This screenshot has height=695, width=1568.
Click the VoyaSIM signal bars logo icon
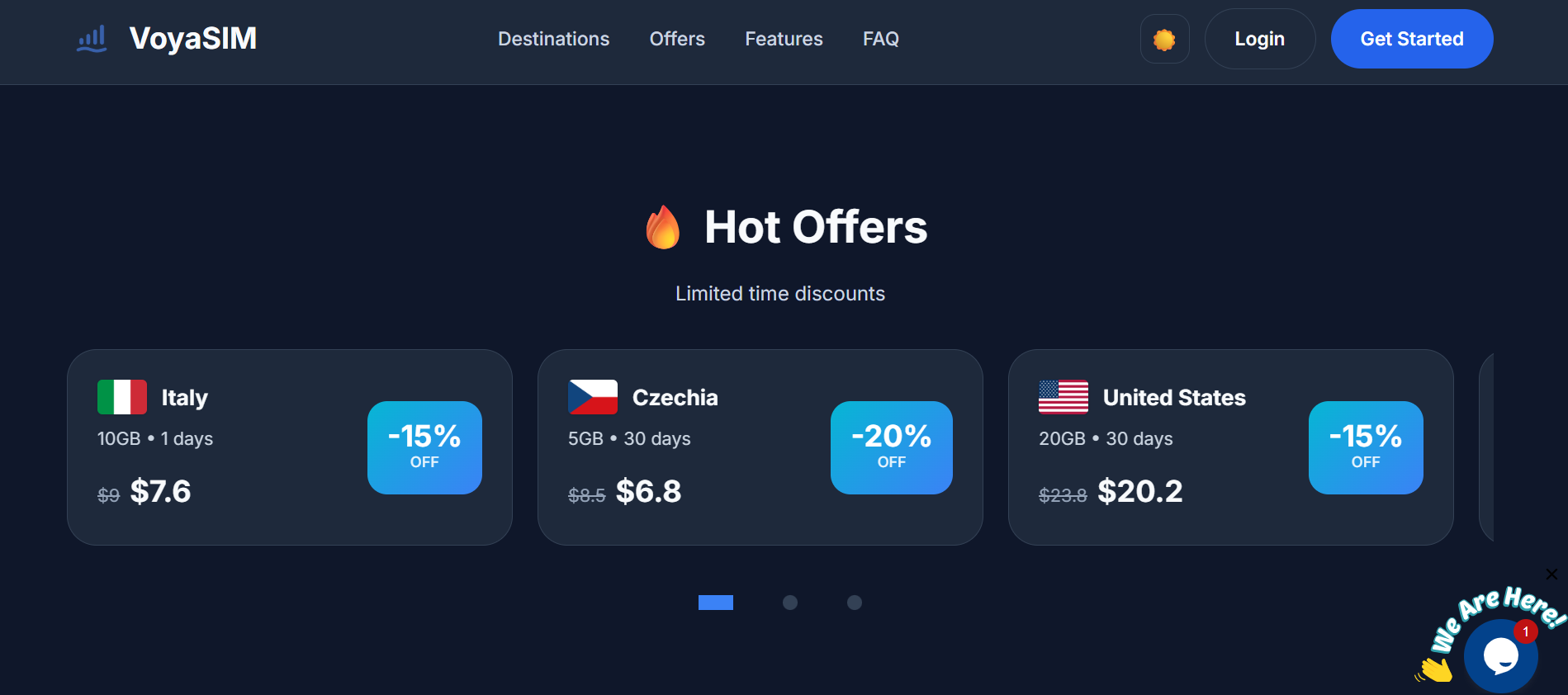(92, 39)
